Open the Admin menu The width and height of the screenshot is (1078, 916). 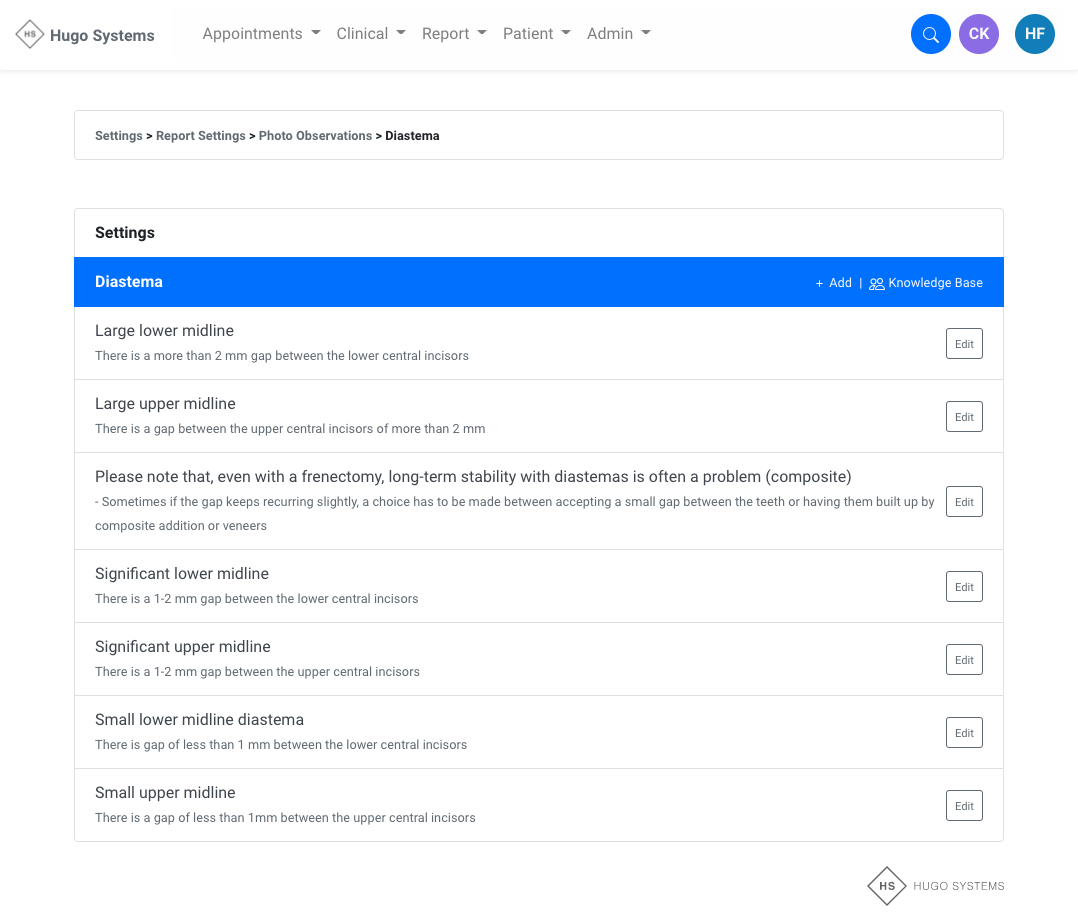coord(619,34)
